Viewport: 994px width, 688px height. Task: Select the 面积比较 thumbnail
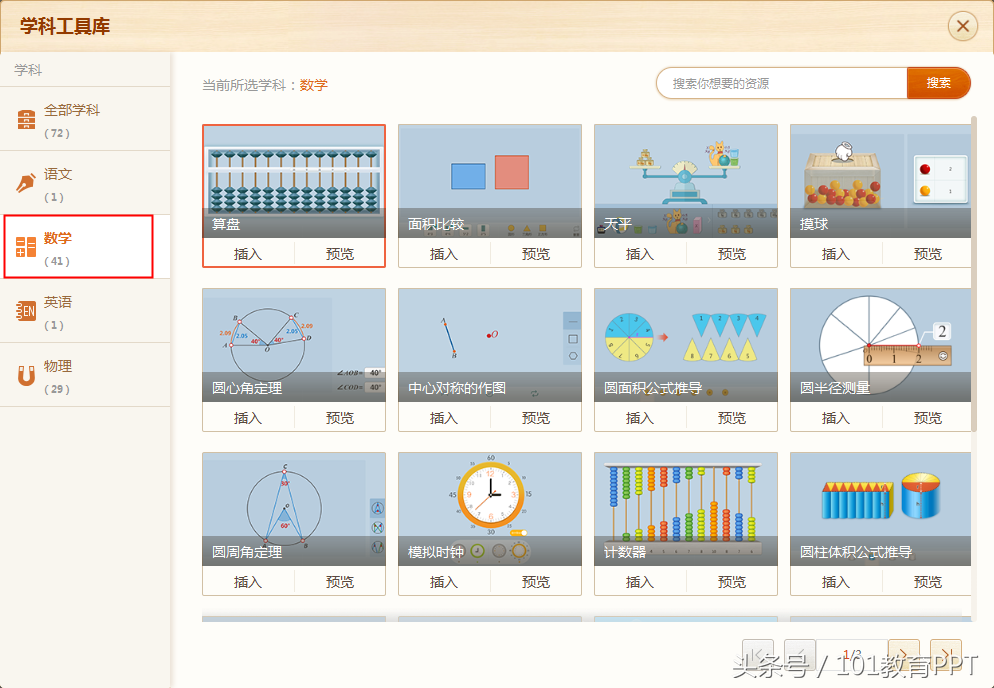click(490, 181)
